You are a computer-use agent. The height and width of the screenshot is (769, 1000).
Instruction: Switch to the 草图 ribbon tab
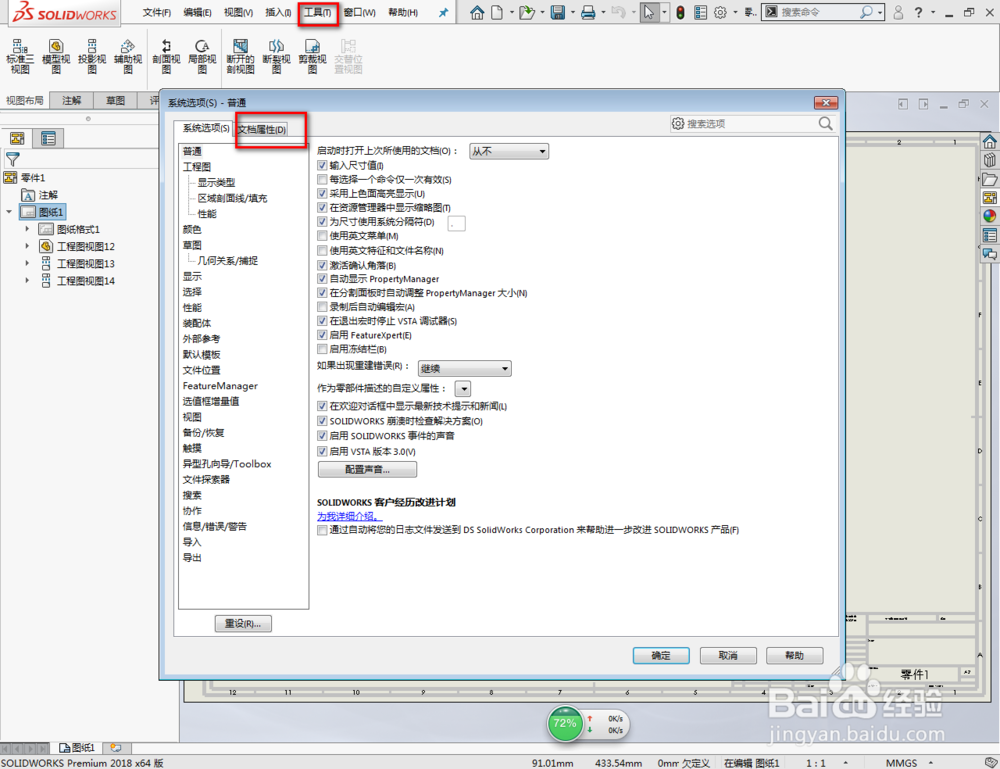tap(115, 100)
